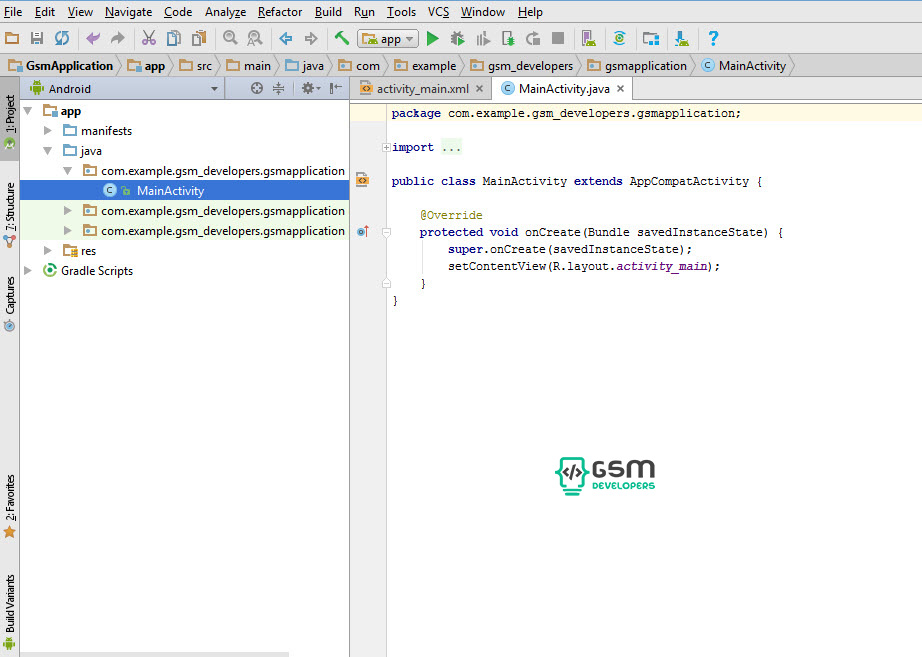Click the red Stop icon
Image resolution: width=922 pixels, height=657 pixels.
click(558, 39)
